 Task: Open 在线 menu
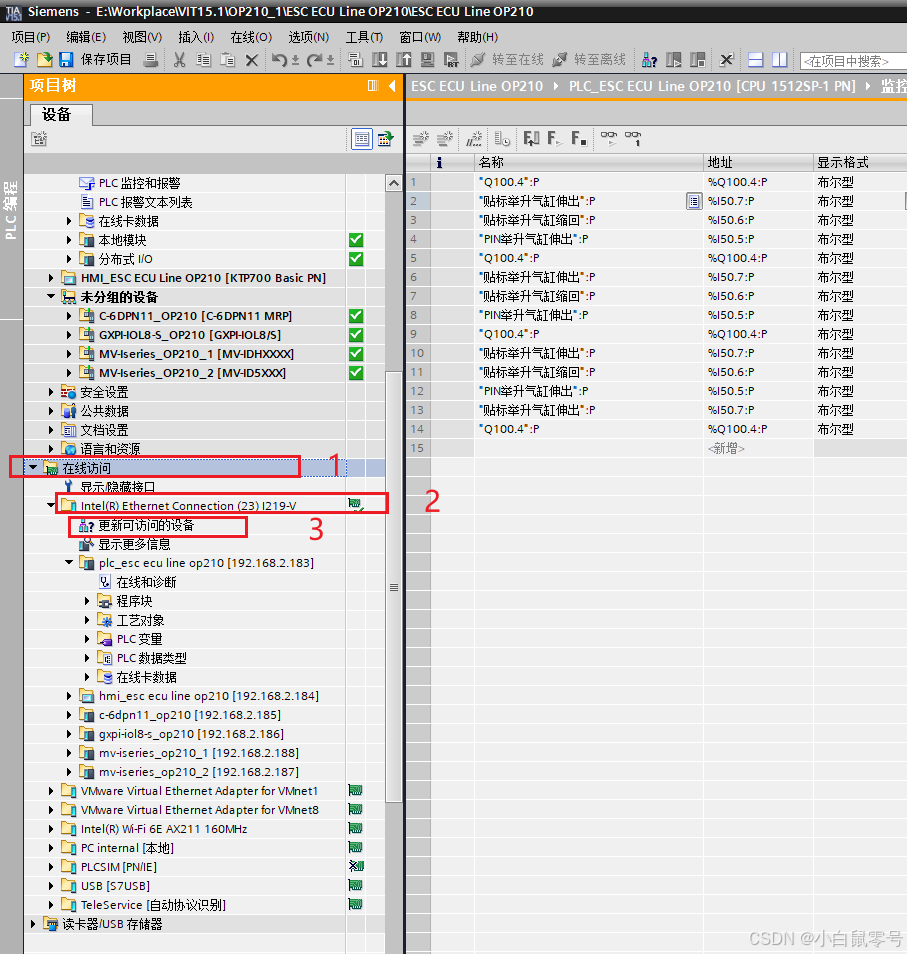tap(251, 37)
